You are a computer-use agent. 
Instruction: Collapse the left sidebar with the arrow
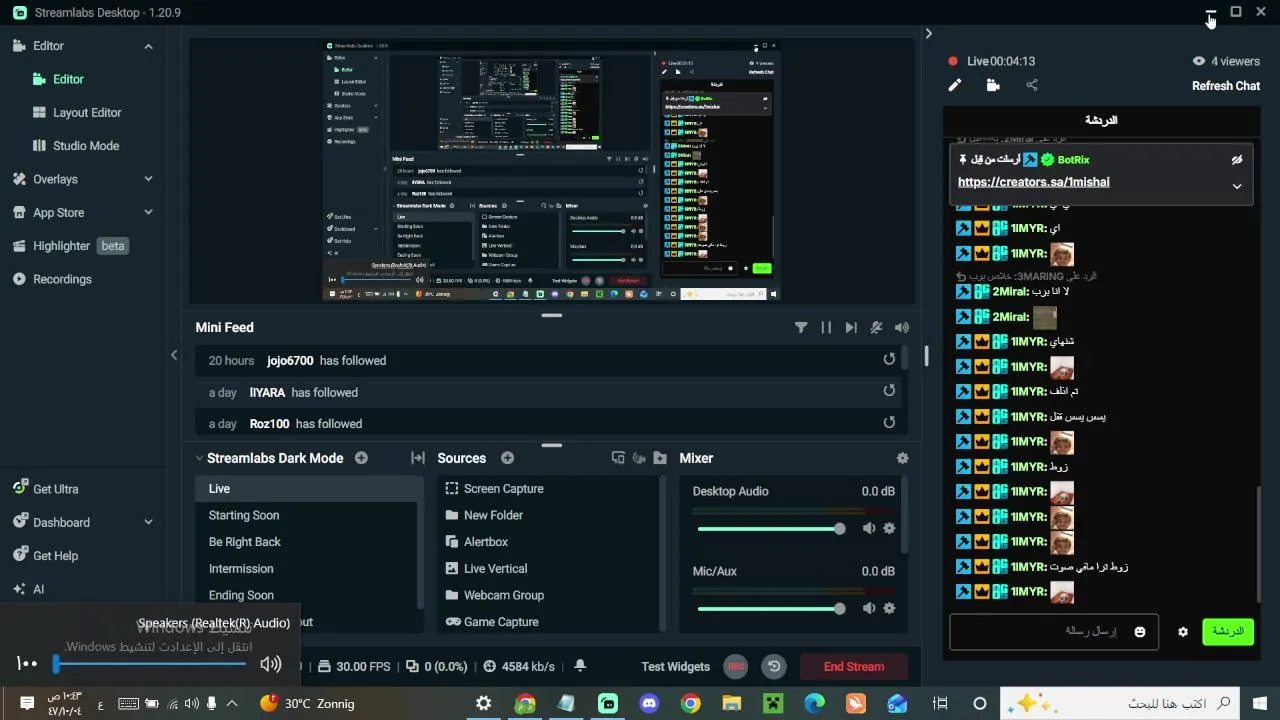tap(174, 355)
